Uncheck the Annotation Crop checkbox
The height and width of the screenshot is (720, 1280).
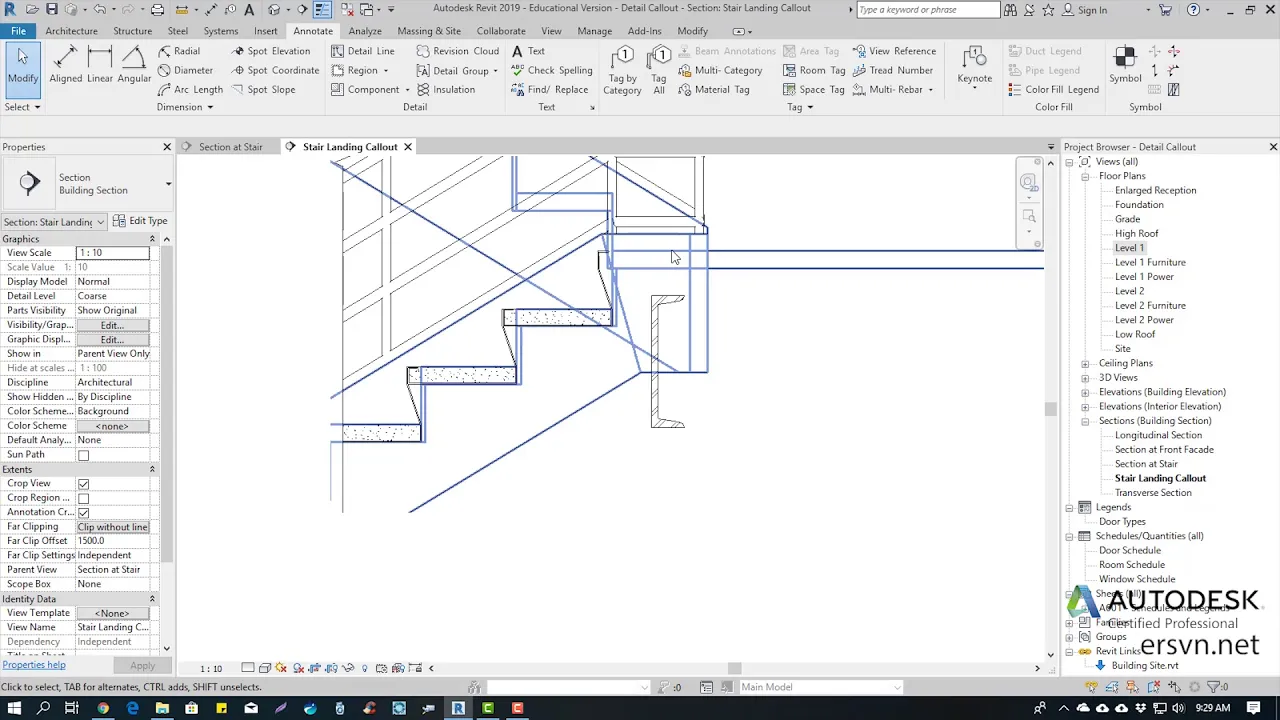83,513
